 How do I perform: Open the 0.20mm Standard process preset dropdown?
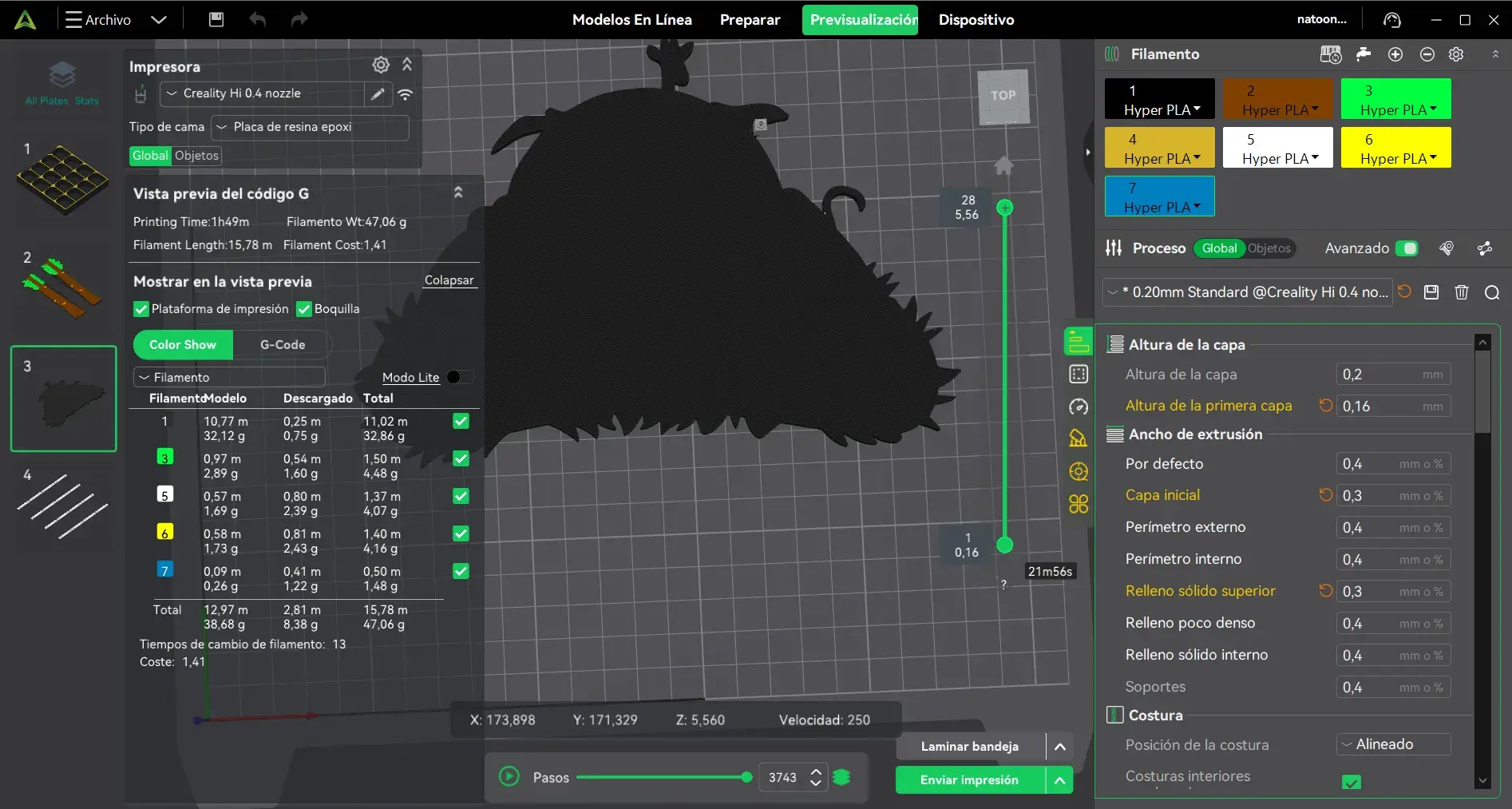coord(1248,292)
